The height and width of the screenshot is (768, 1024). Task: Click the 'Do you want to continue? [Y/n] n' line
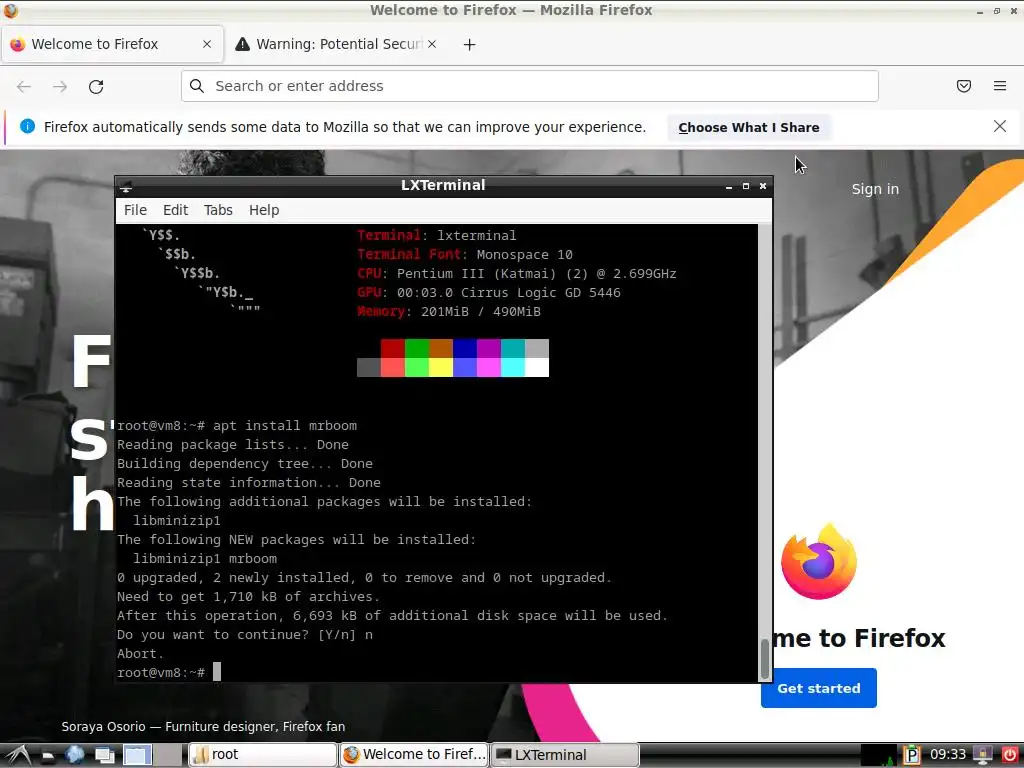pos(245,634)
